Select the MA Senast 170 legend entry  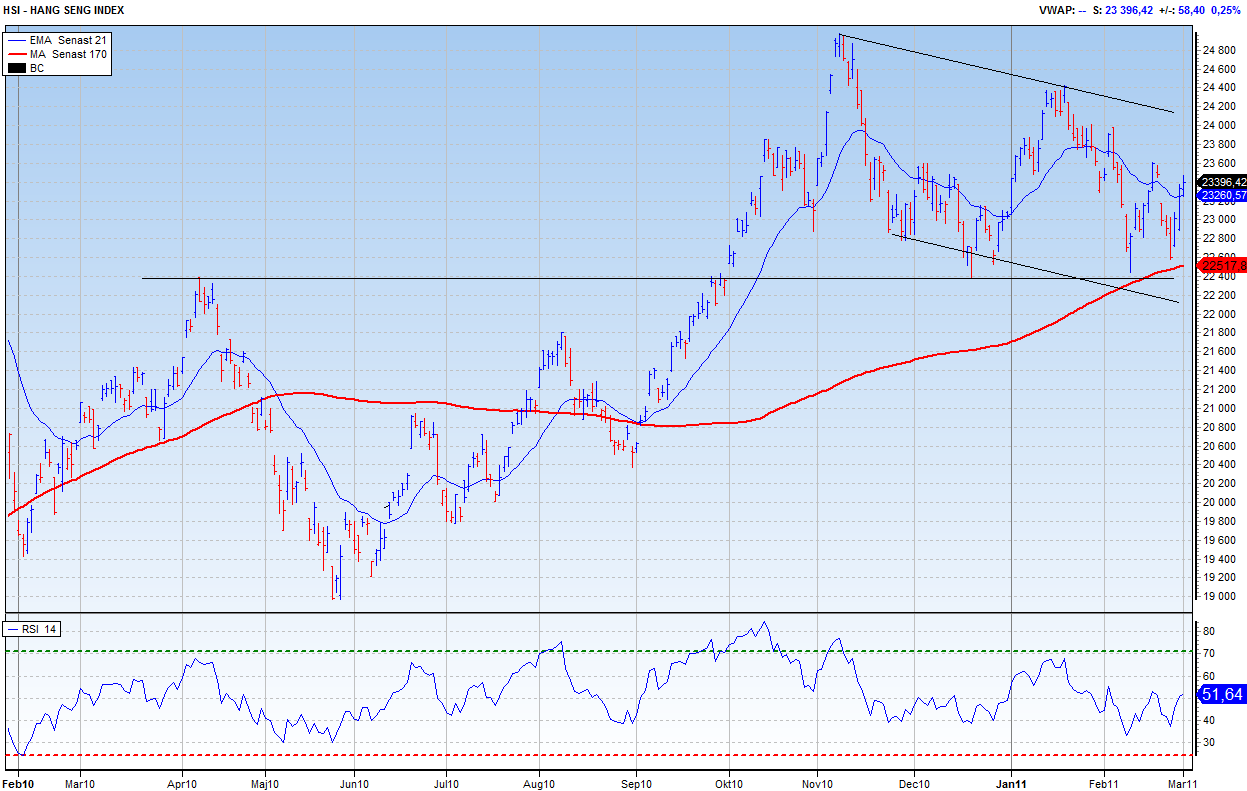click(x=68, y=54)
